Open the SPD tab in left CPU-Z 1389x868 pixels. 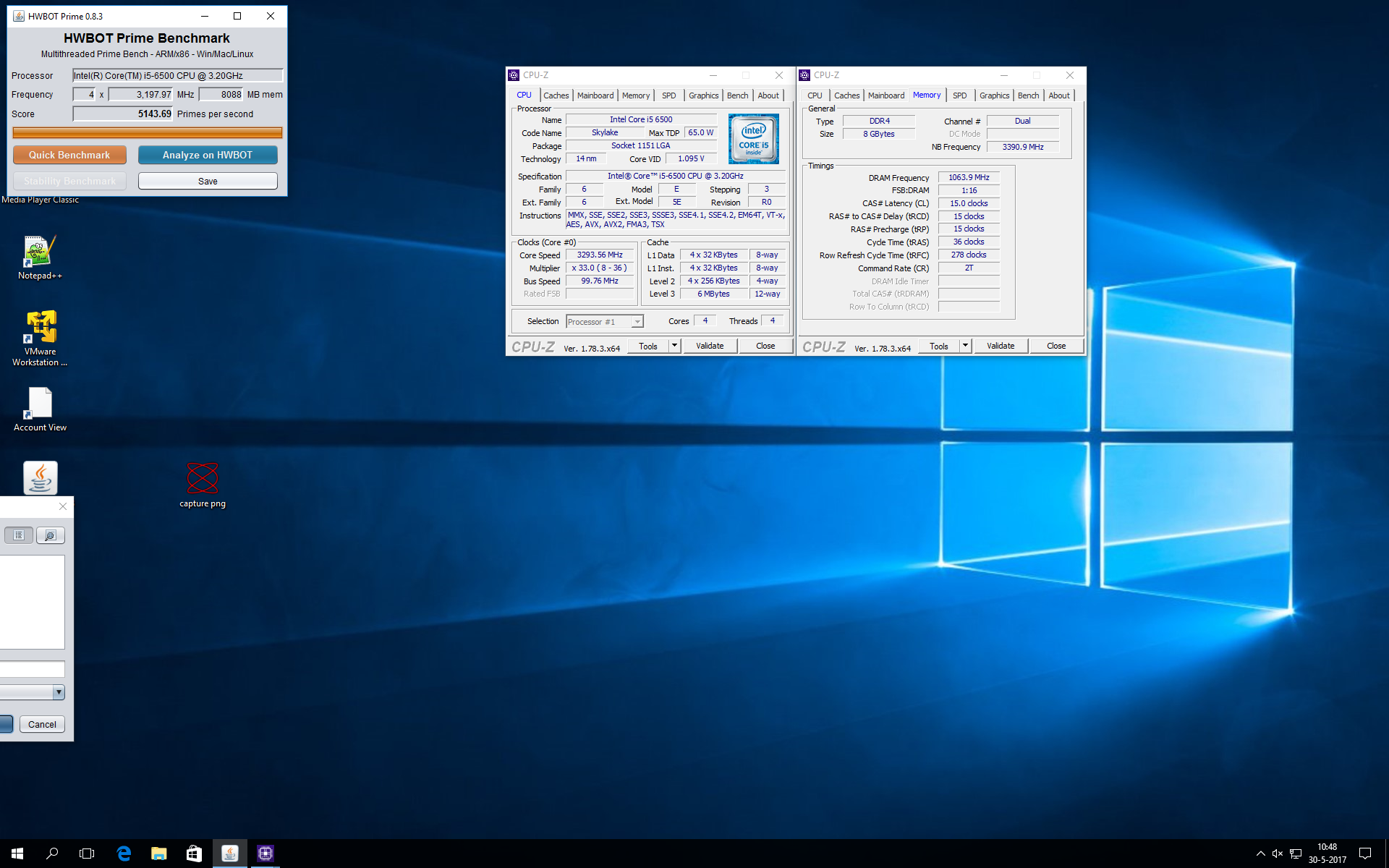coord(669,95)
